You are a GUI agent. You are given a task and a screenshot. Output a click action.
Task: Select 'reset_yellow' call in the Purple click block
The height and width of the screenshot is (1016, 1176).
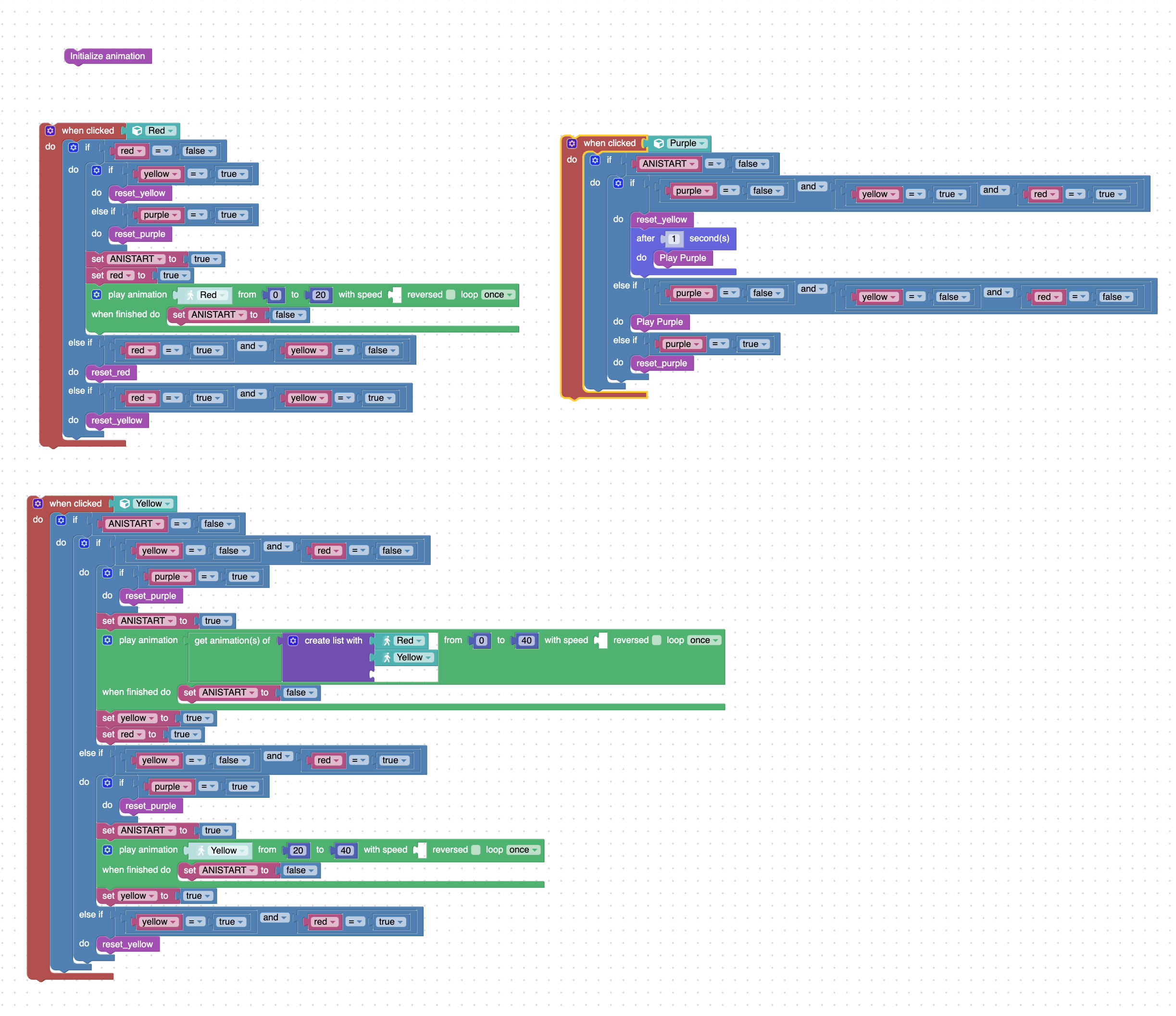tap(661, 220)
